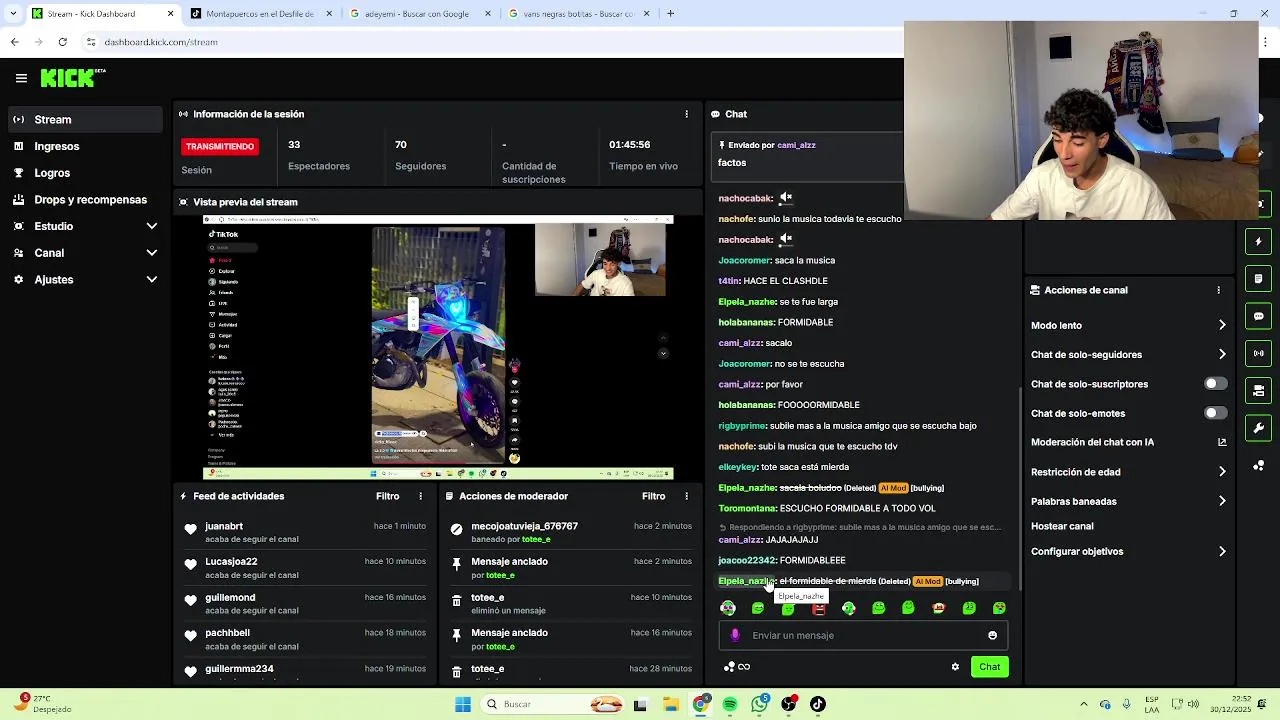Viewport: 1280px width, 720px height.
Task: Open Información de la sesión options menu
Action: point(686,114)
